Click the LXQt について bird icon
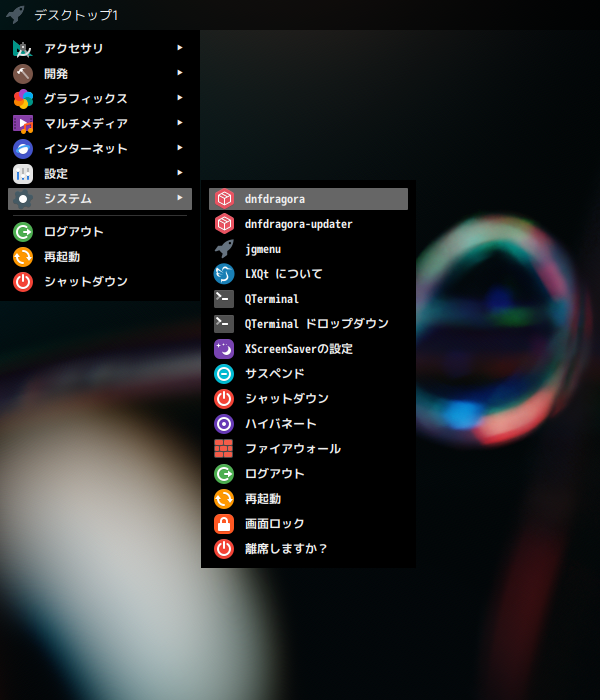 (x=224, y=274)
